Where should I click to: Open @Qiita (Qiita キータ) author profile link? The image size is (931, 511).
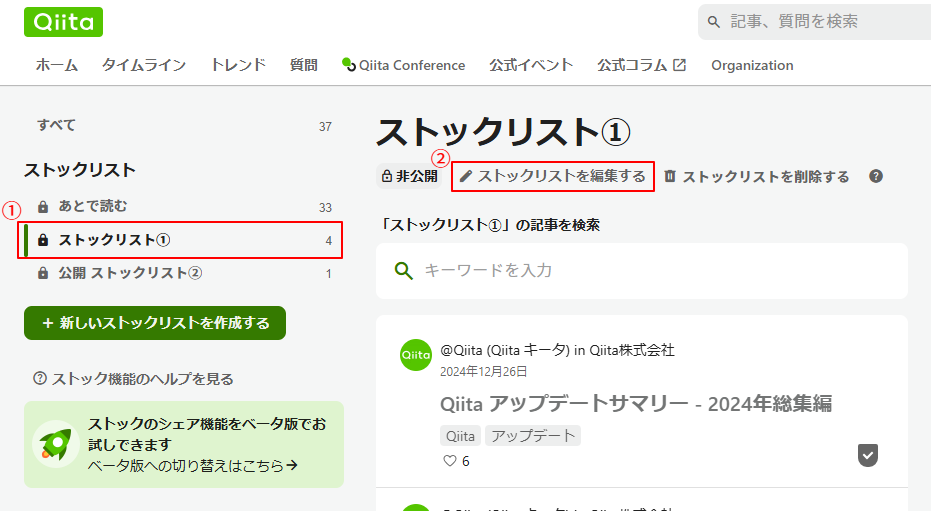(x=505, y=350)
